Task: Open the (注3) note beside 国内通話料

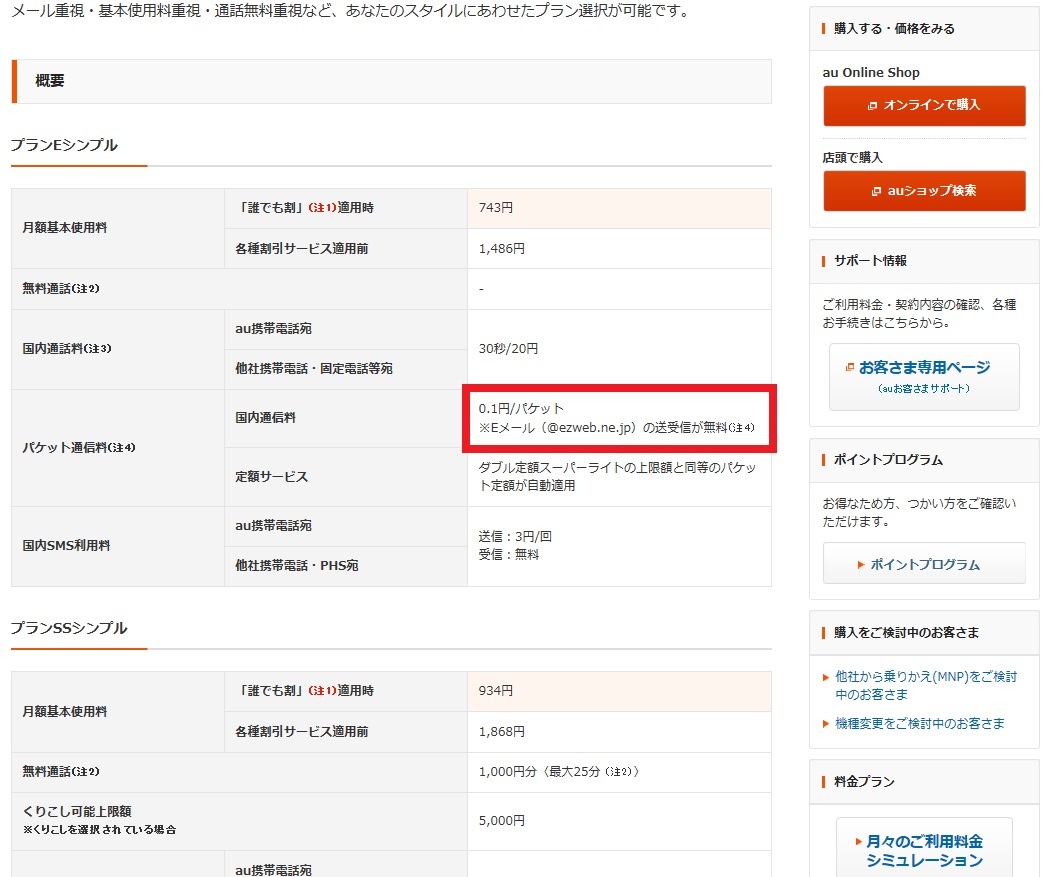Action: tap(99, 349)
